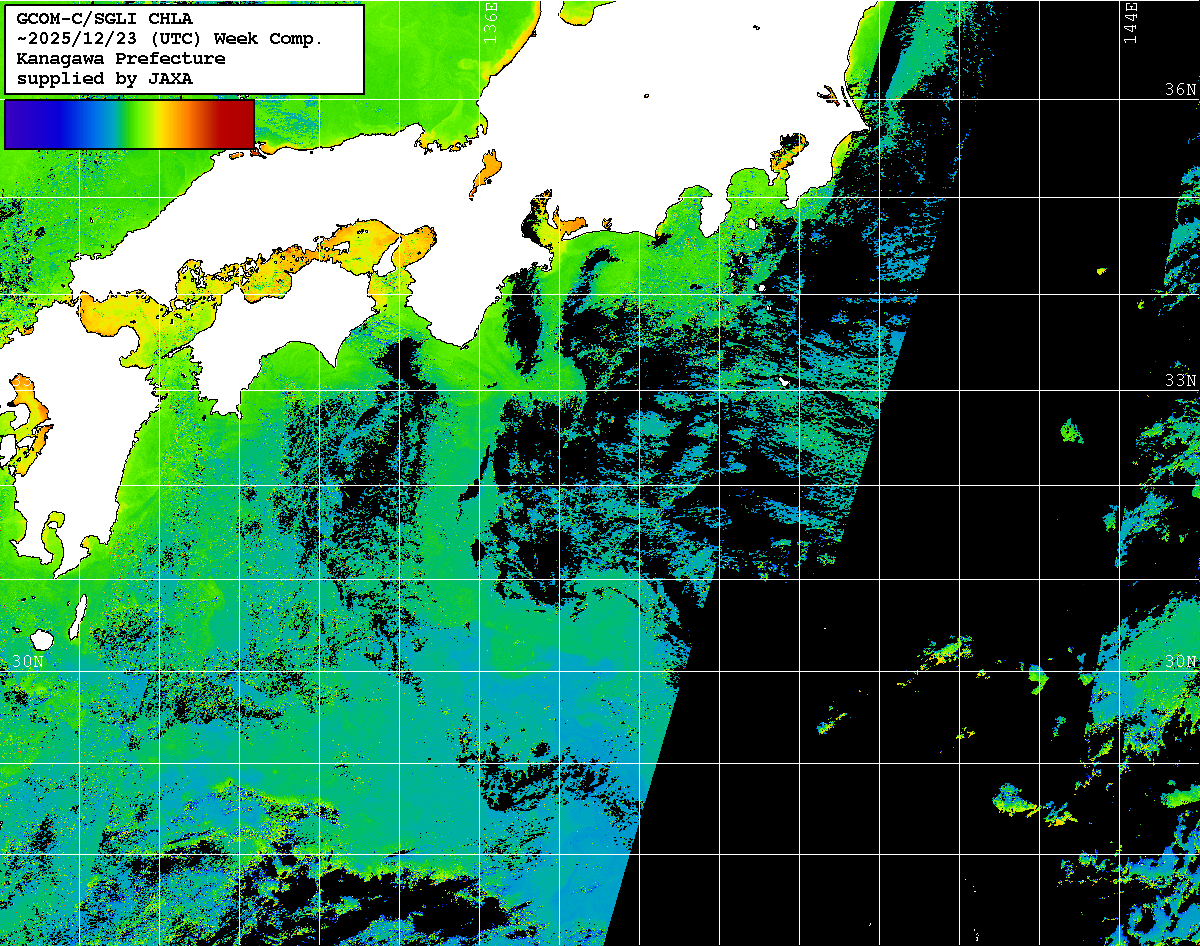This screenshot has width=1200, height=946.
Task: Click the small white island near left 30N
Action: point(42,639)
